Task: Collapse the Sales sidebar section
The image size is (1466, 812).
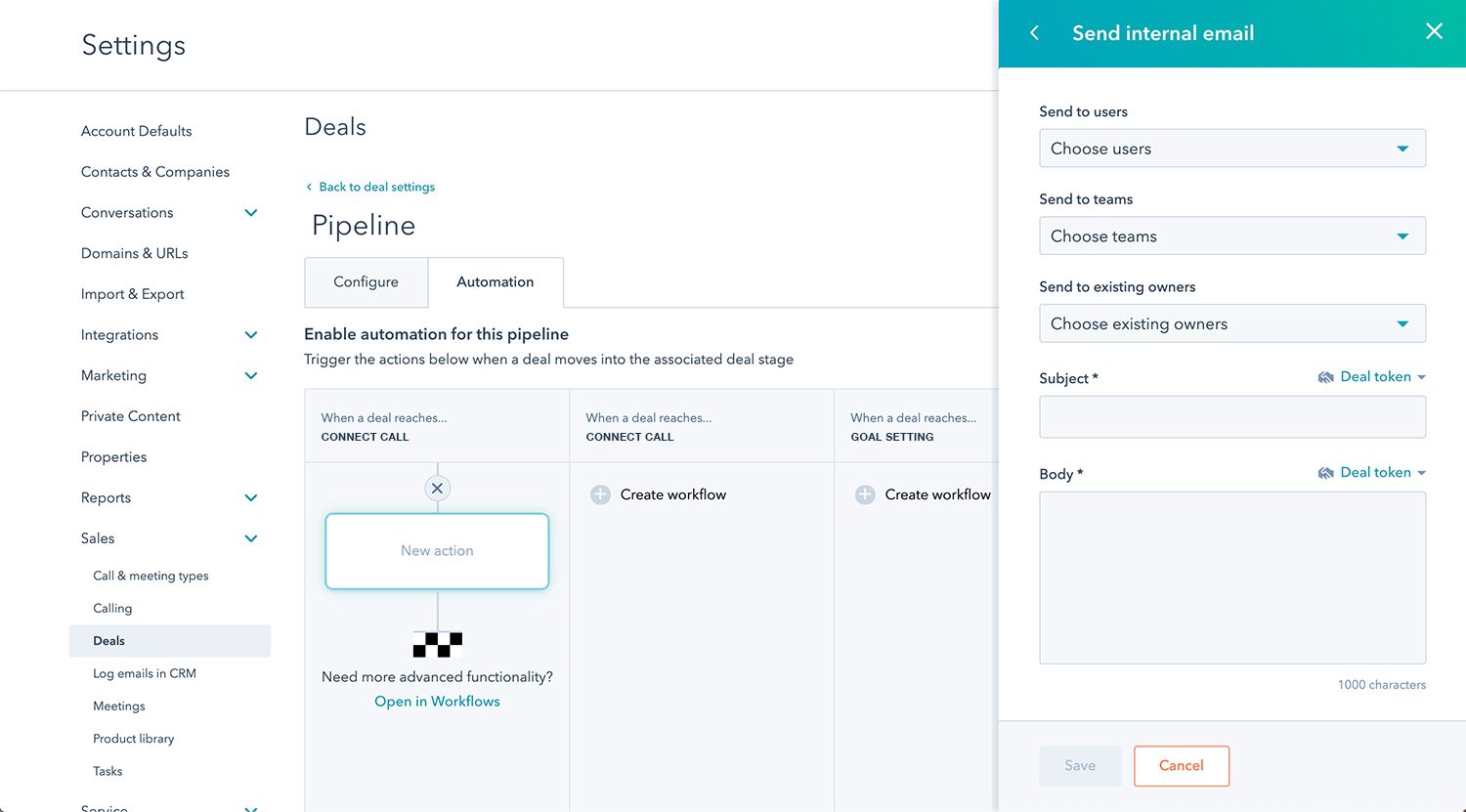Action: click(x=251, y=538)
